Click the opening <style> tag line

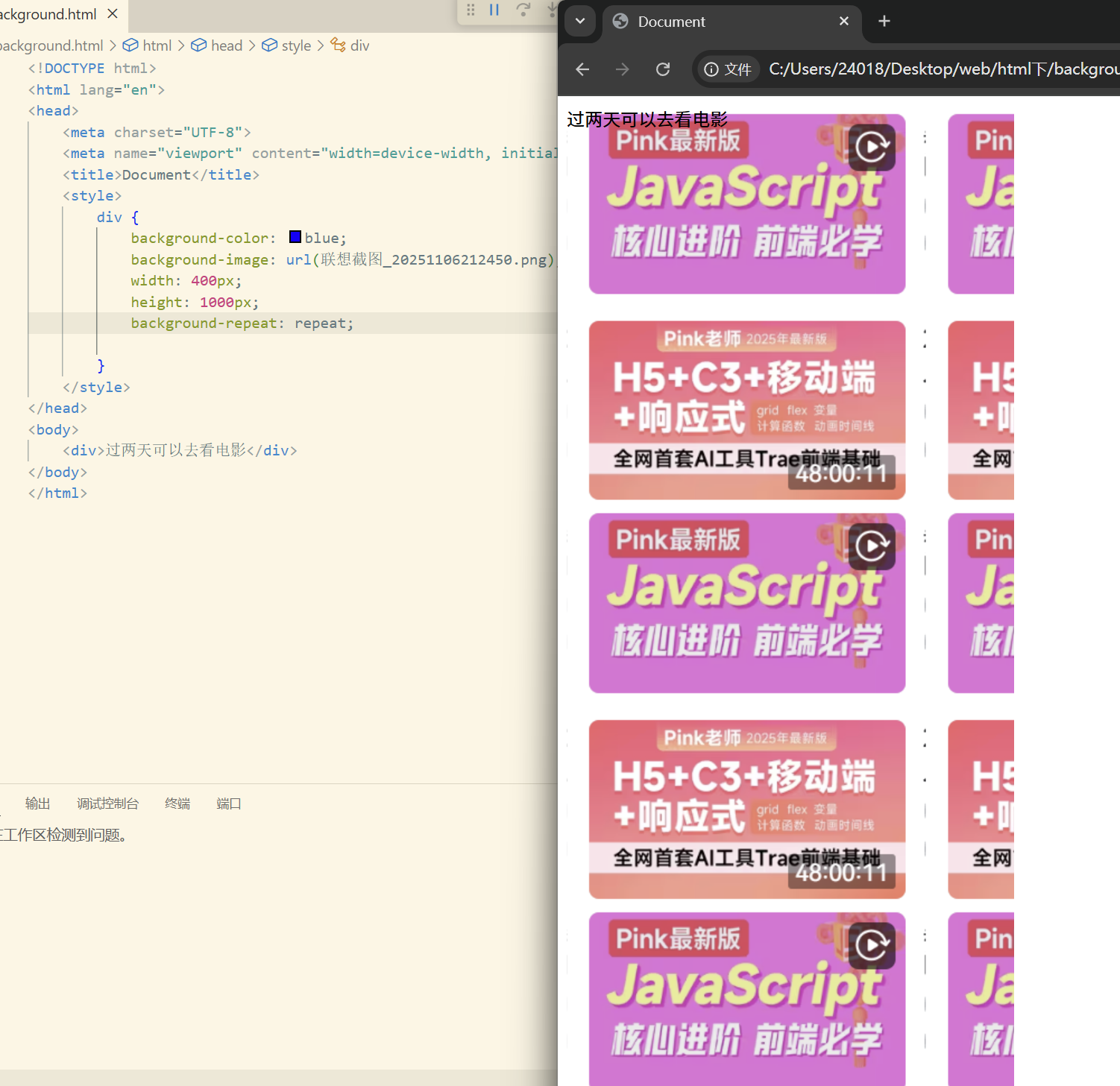[92, 195]
